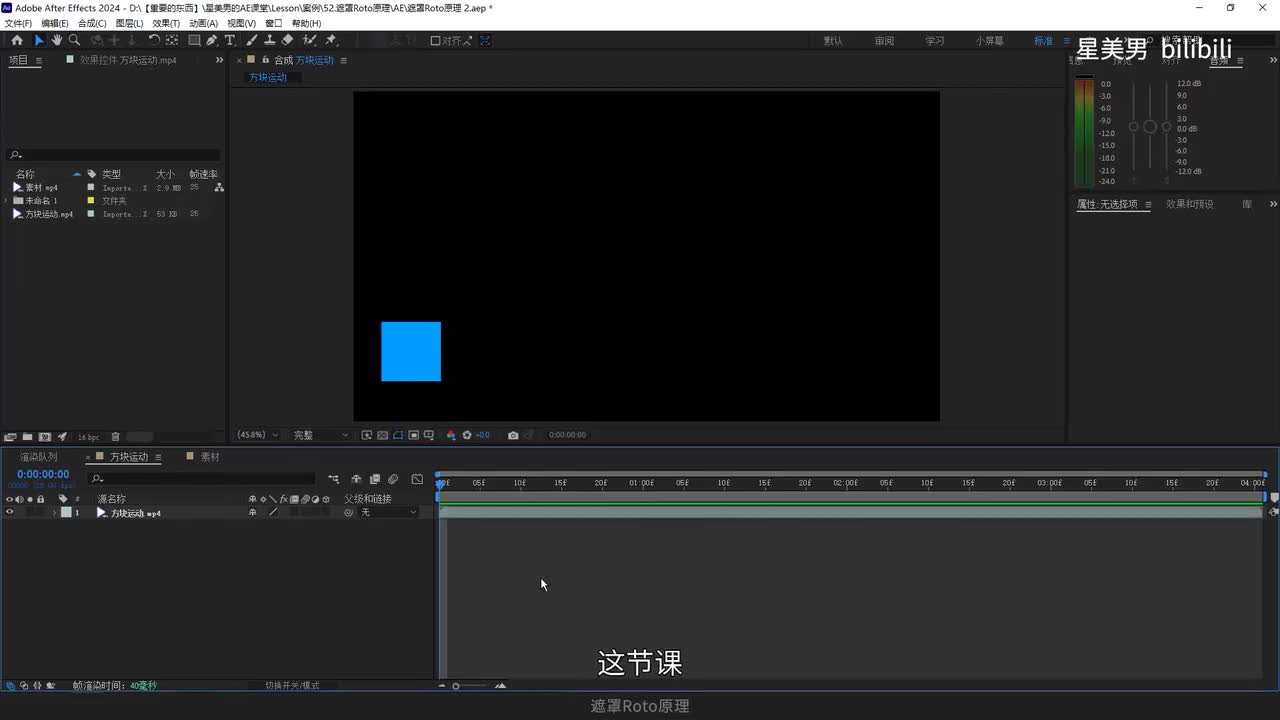The width and height of the screenshot is (1280, 720).
Task: Toggle fast previews in the viewer
Action: click(367, 435)
